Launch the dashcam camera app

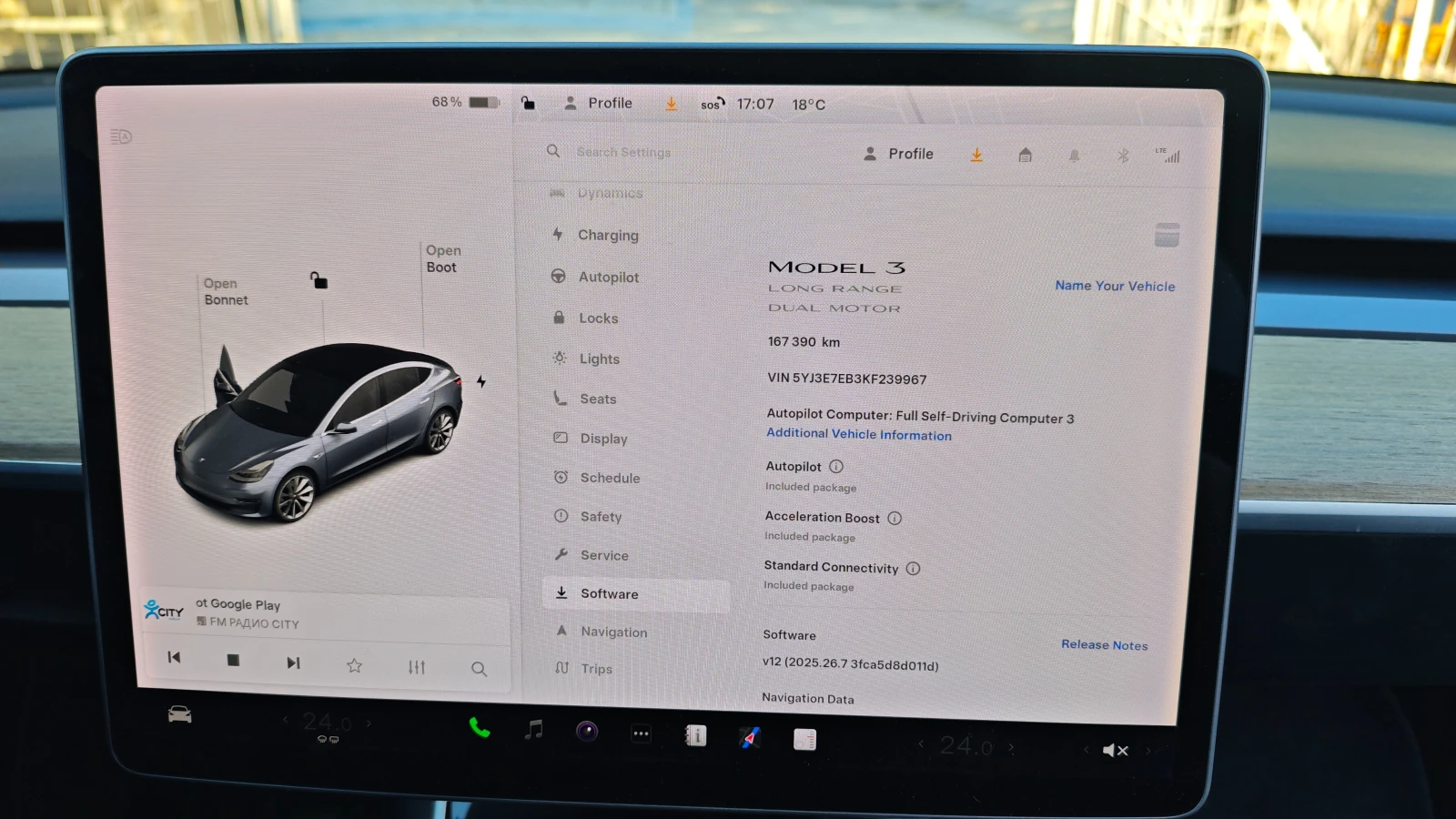(587, 732)
